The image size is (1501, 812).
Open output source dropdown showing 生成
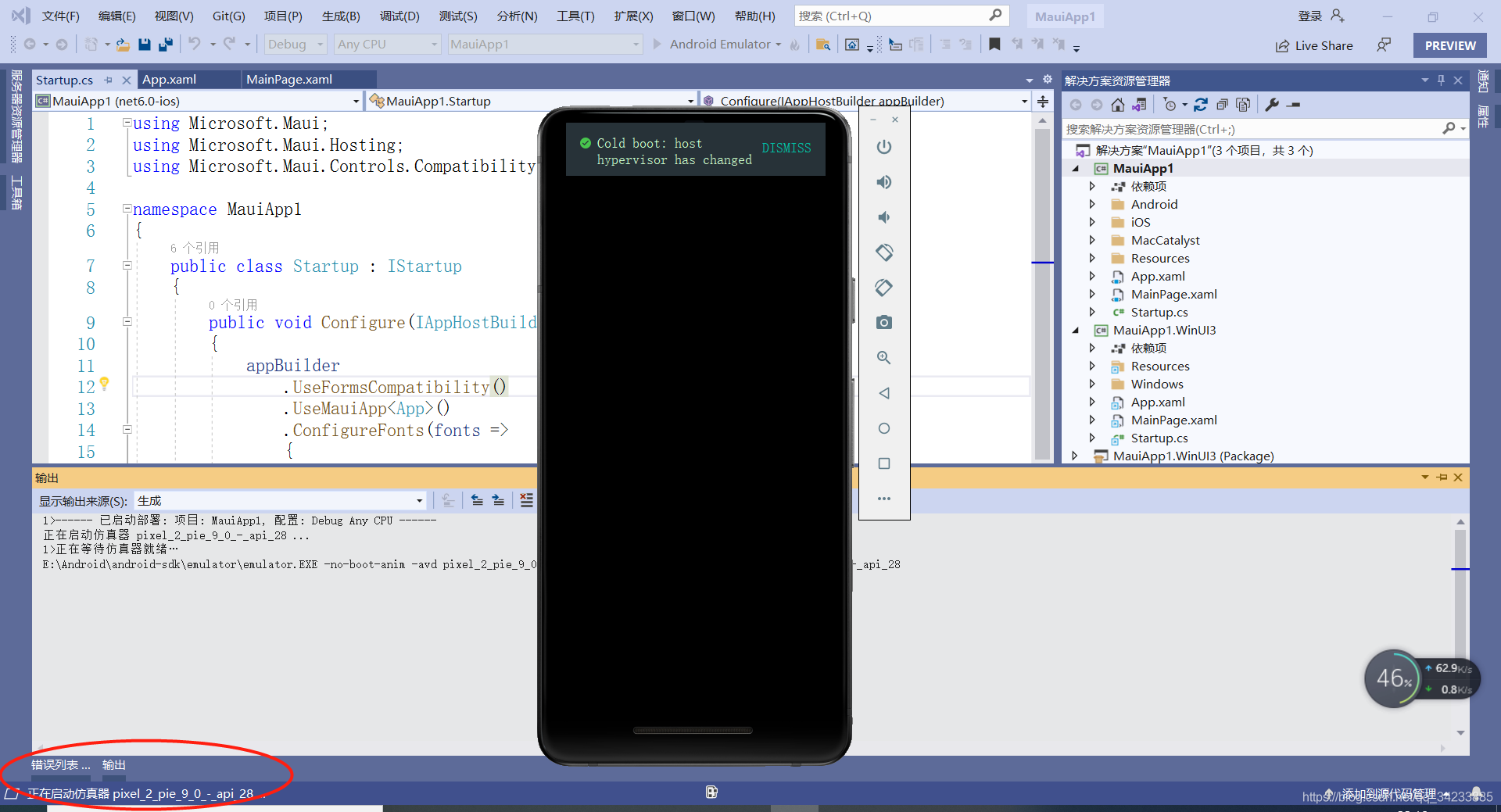pyautogui.click(x=280, y=500)
